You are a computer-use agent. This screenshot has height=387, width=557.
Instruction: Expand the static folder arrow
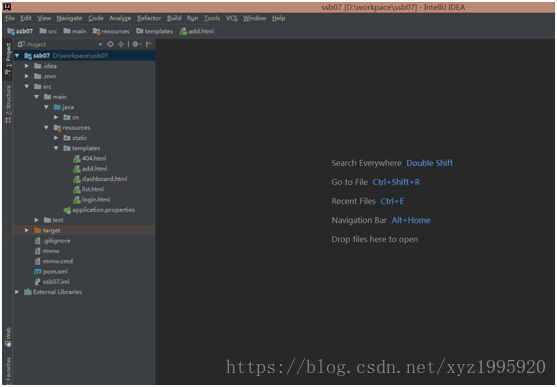56,138
